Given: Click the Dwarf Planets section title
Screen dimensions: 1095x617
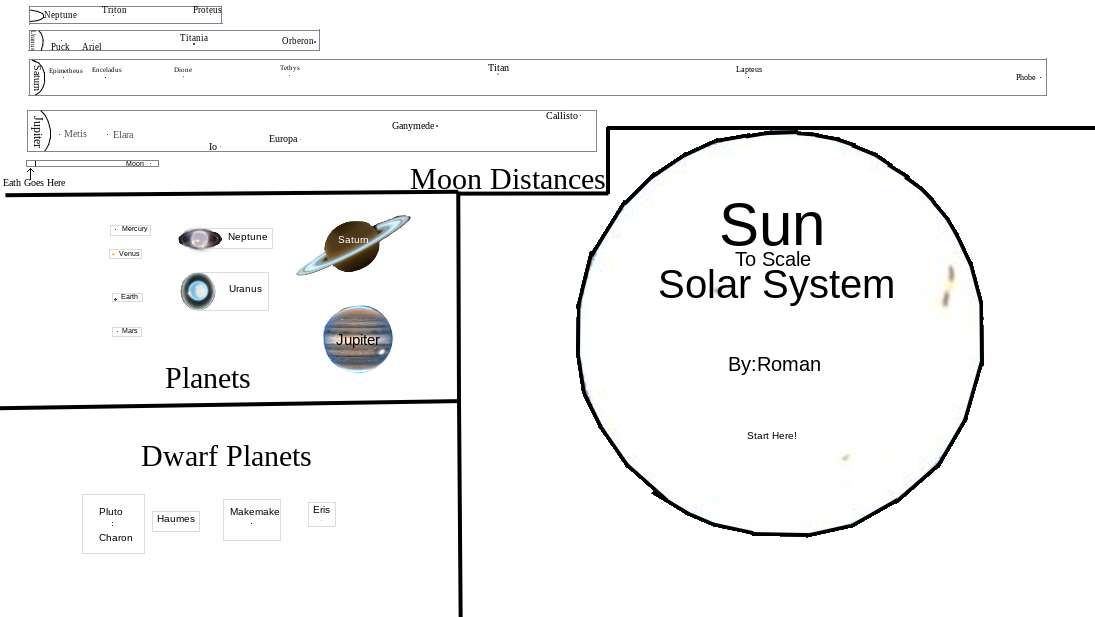Looking at the screenshot, I should (226, 457).
